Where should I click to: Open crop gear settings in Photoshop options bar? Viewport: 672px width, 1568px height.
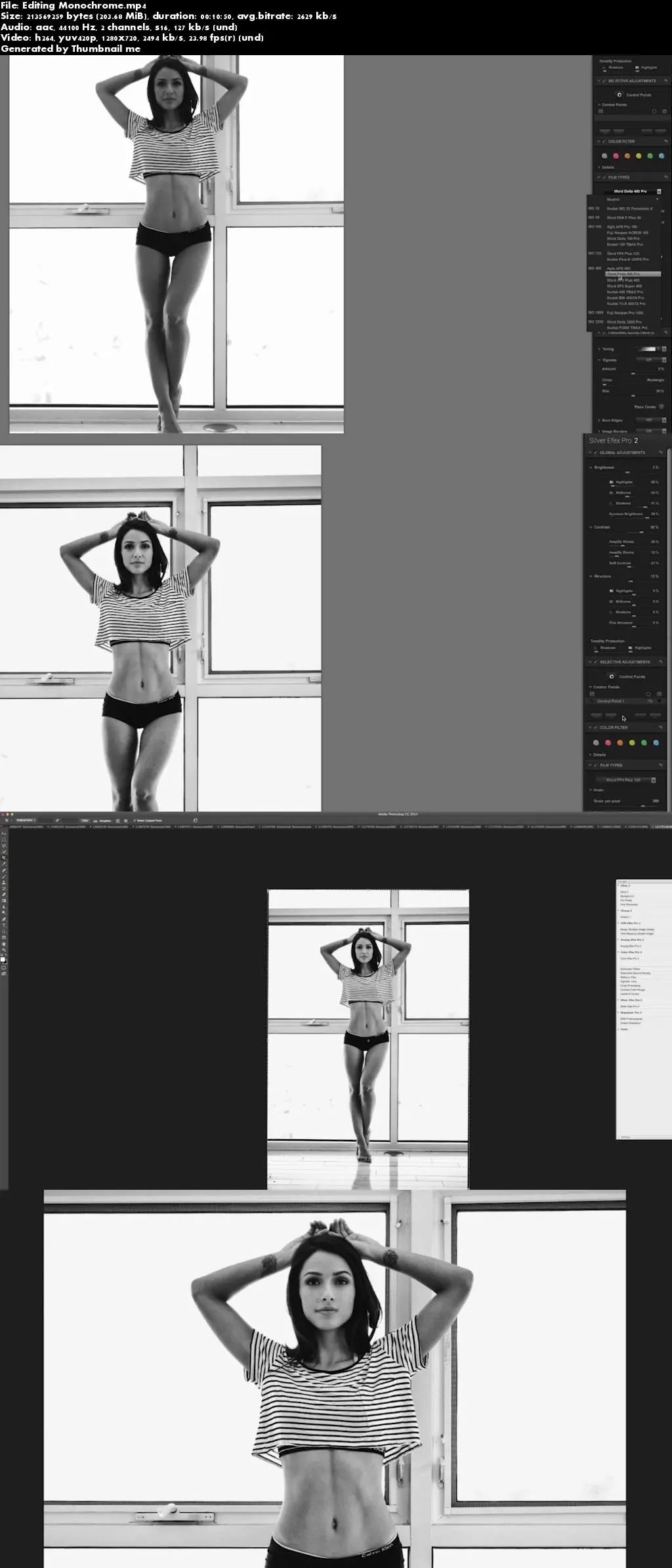[x=126, y=821]
